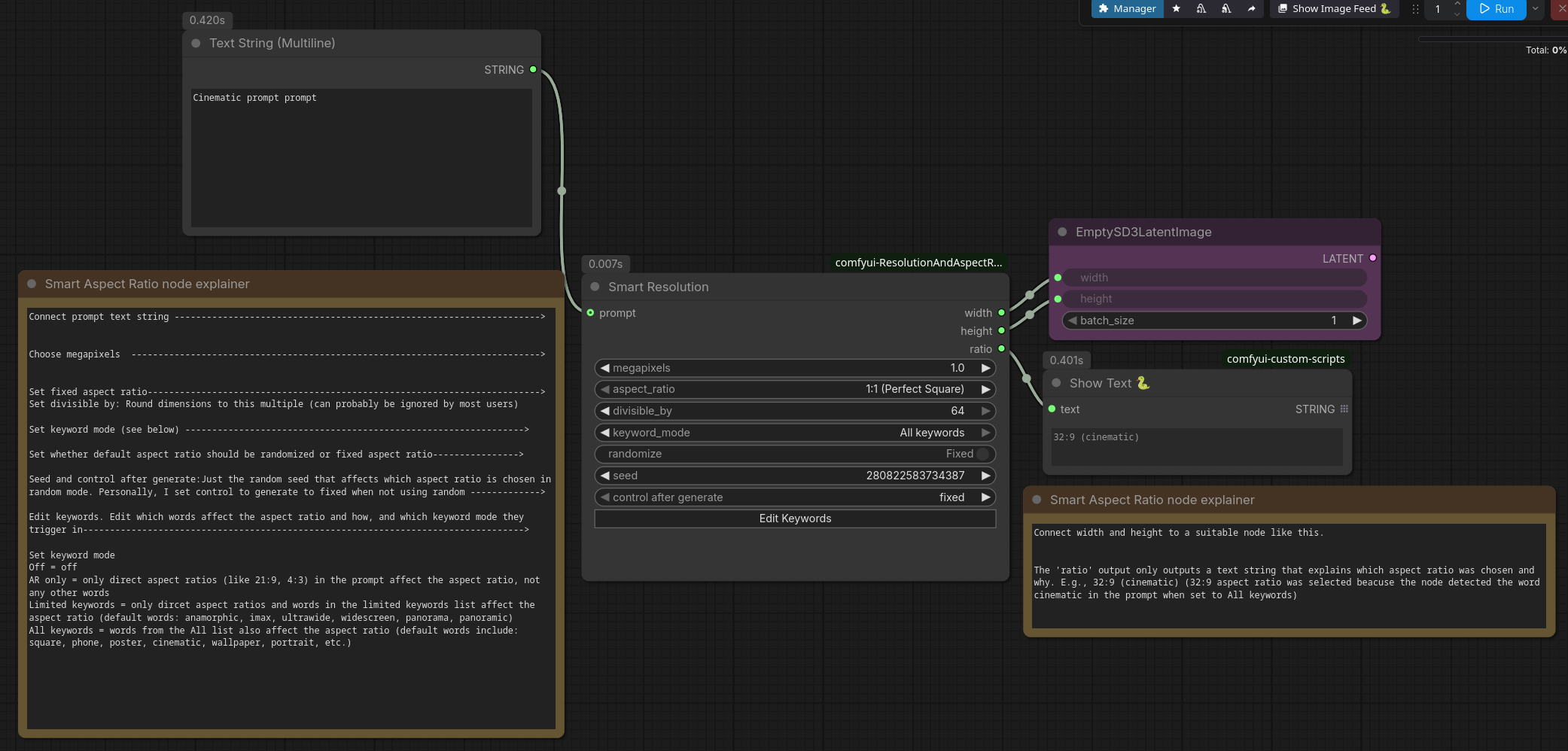This screenshot has width=1568, height=751.
Task: Click the Show Text output box reading 32:9 (cinematic)
Action: click(x=1197, y=447)
